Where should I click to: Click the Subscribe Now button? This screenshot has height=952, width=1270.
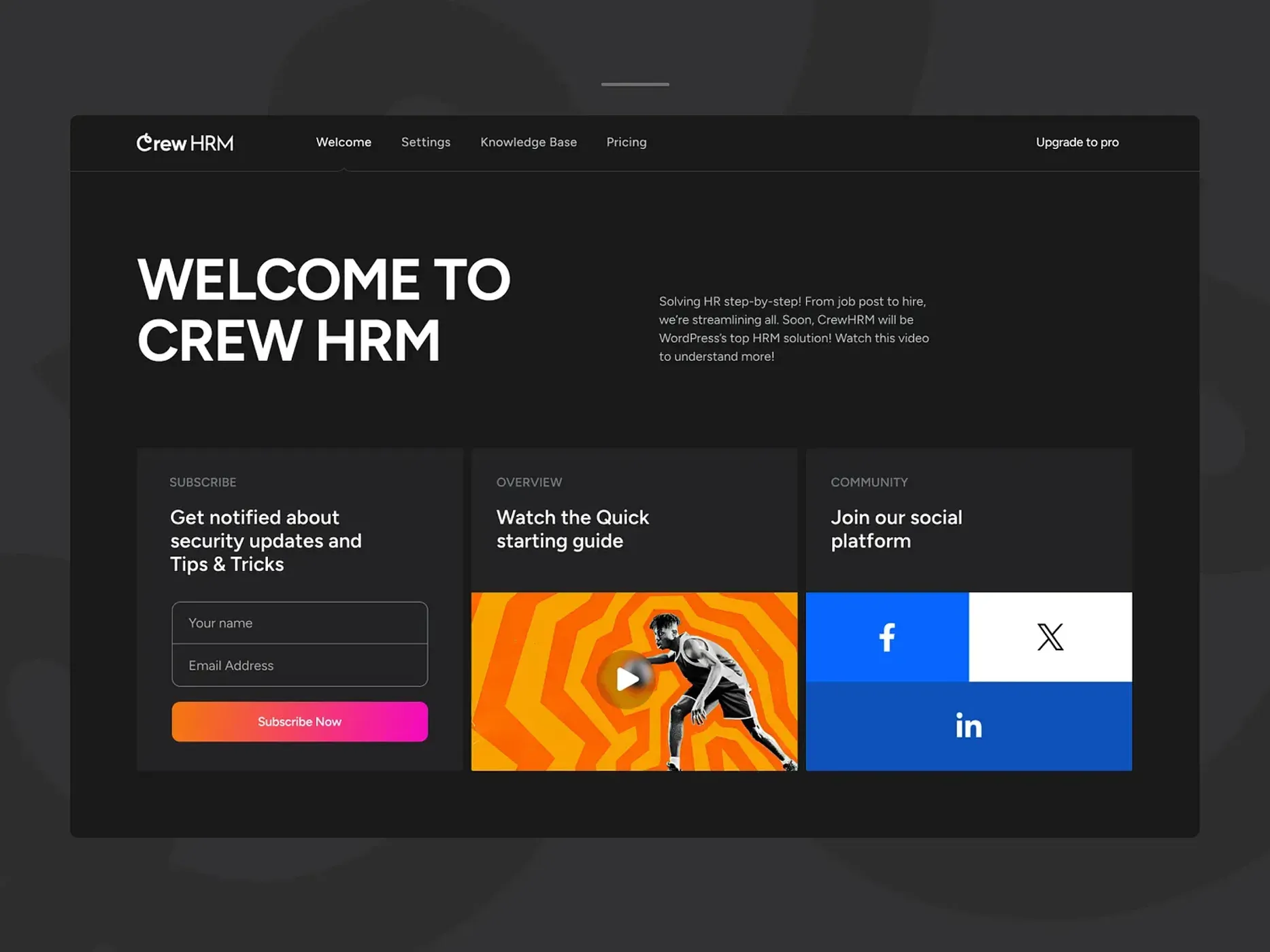pos(299,721)
